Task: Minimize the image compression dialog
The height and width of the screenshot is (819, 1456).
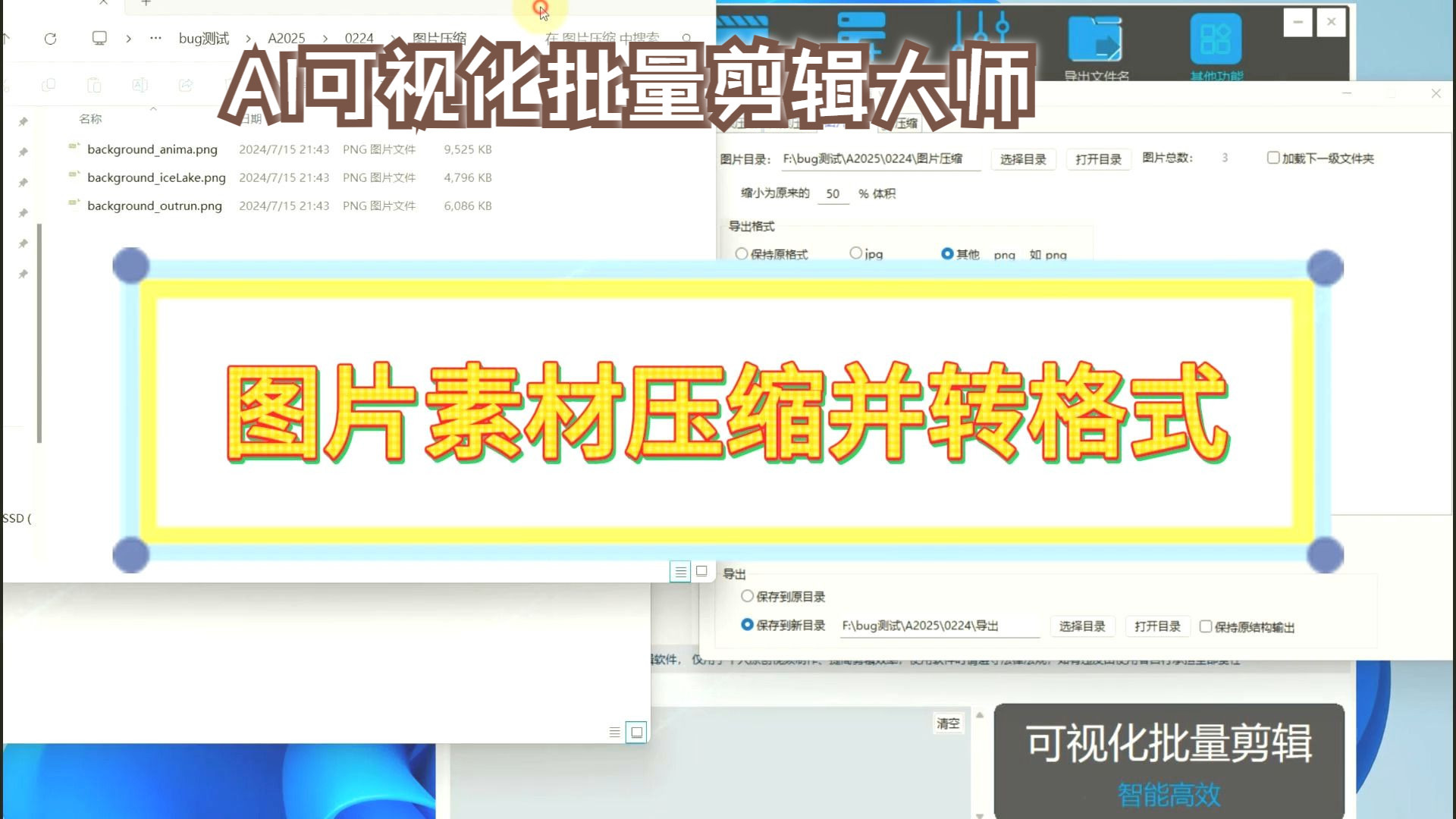Action: tap(1347, 93)
